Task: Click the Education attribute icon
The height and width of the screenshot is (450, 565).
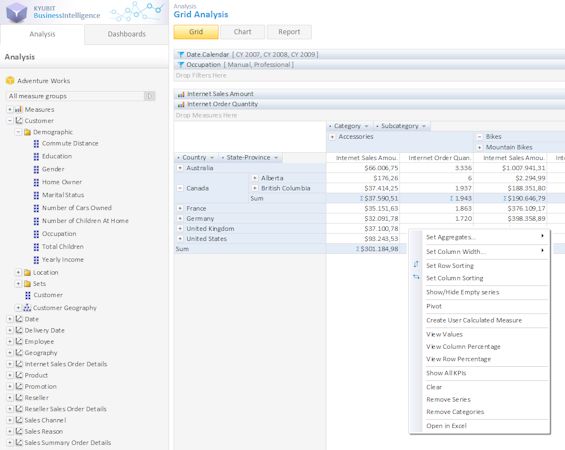Action: click(x=36, y=157)
